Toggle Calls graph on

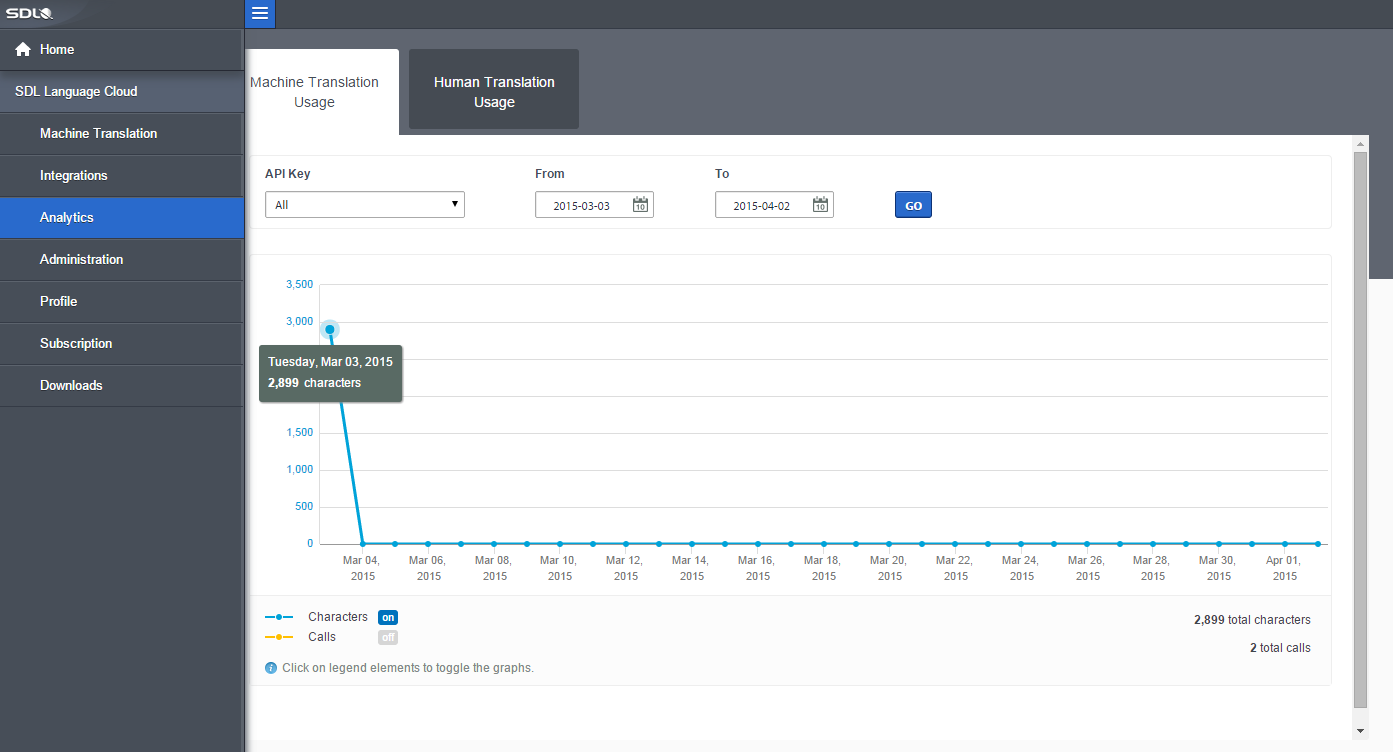[388, 637]
